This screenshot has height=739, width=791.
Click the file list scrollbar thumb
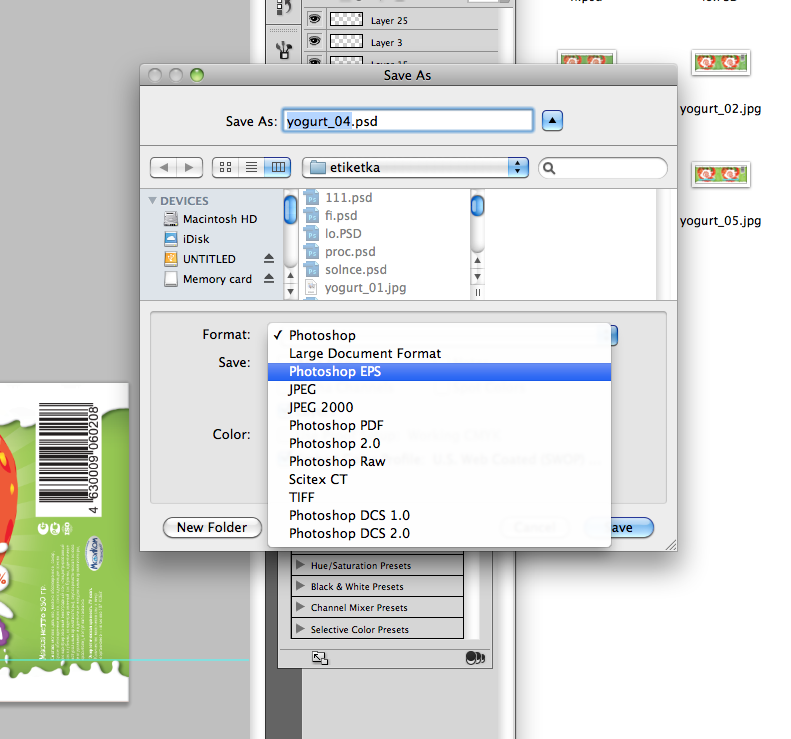(477, 206)
